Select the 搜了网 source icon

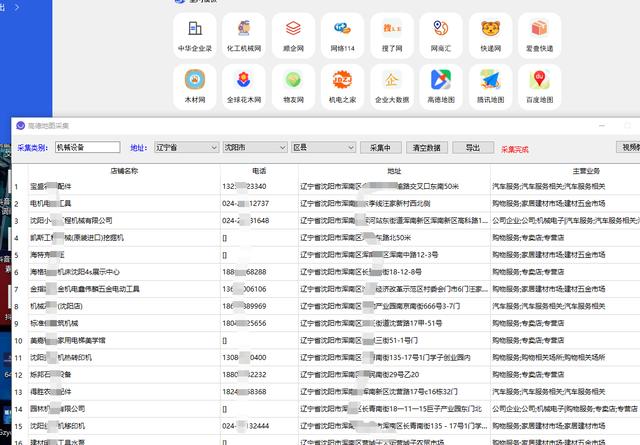[x=392, y=35]
